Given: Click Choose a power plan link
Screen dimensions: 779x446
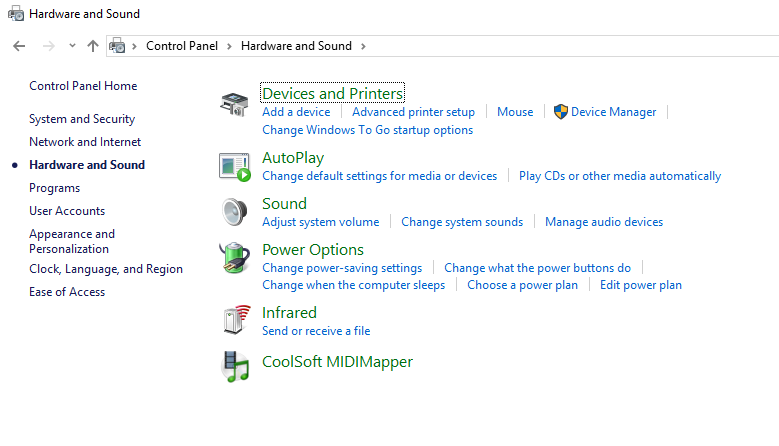Looking at the screenshot, I should click(522, 285).
